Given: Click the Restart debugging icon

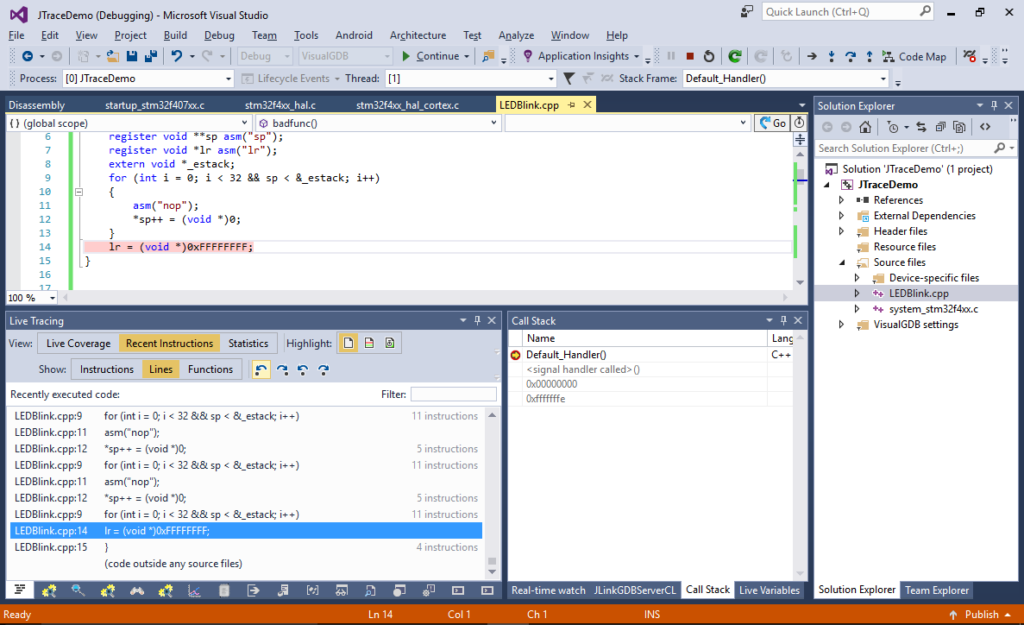Looking at the screenshot, I should [709, 57].
